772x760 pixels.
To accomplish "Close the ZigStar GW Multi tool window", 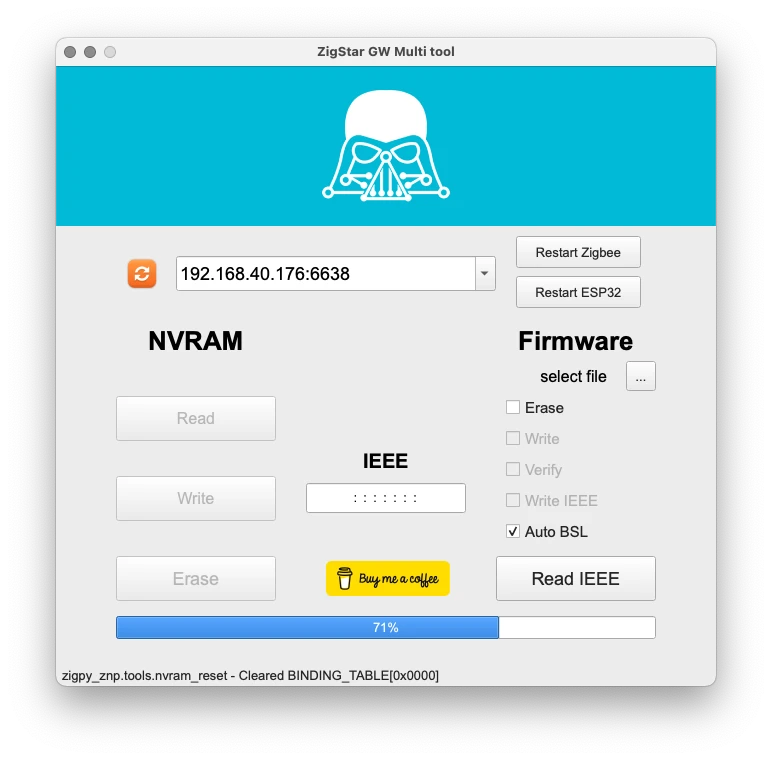I will pos(70,52).
